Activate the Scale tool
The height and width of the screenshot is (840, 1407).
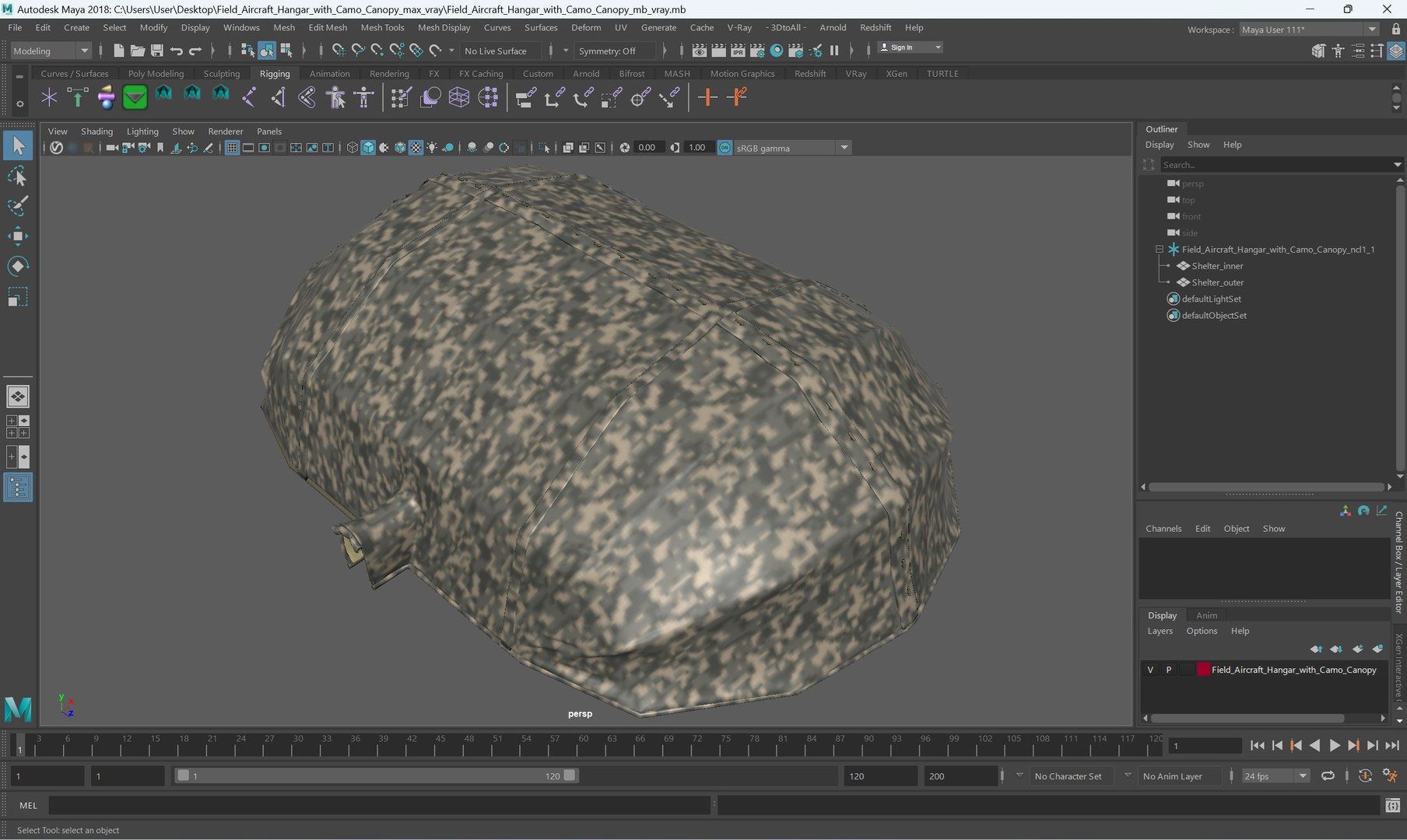pos(18,296)
